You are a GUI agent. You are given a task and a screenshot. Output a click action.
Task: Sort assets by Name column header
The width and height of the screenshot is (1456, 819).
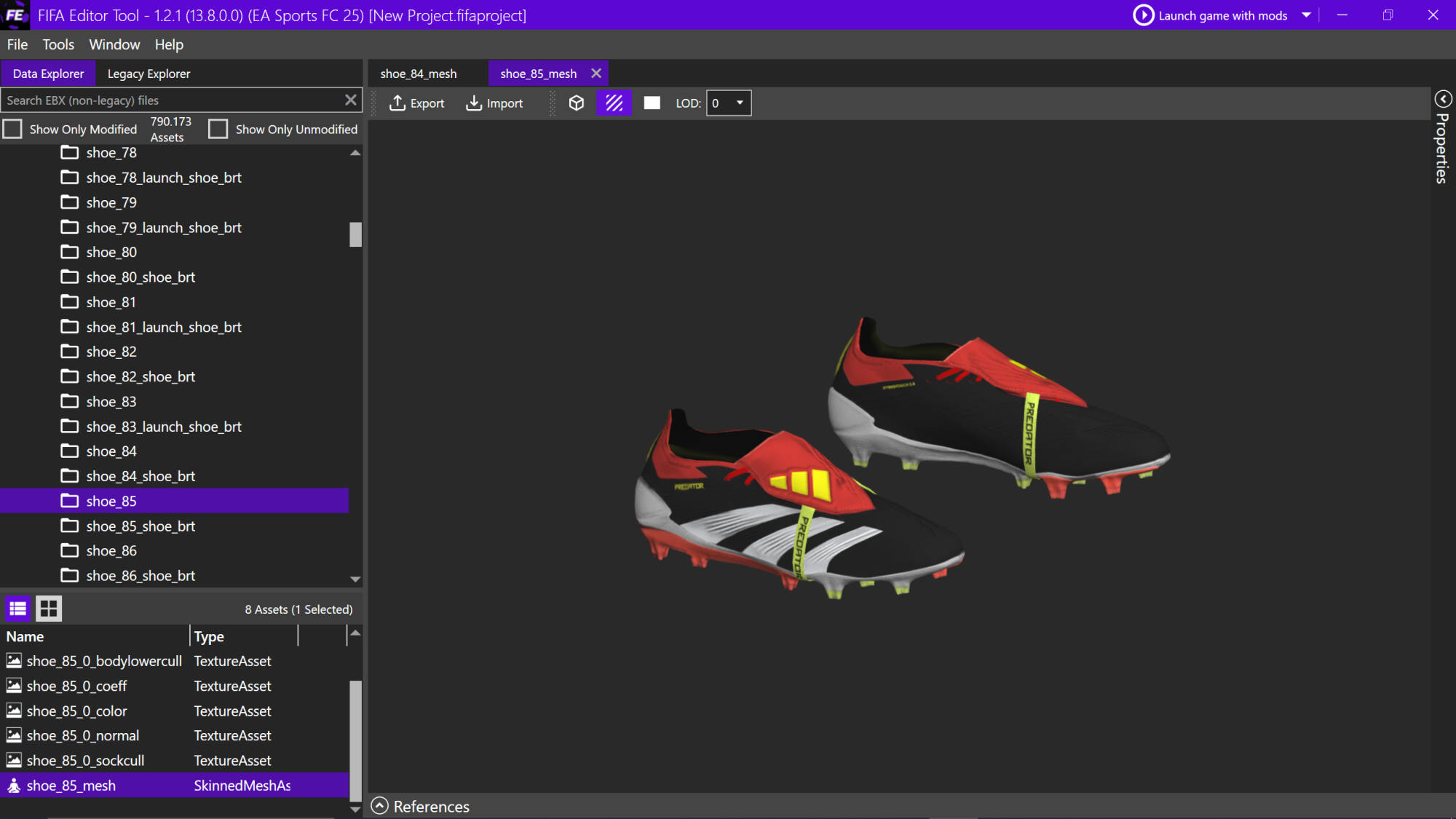pyautogui.click(x=95, y=636)
